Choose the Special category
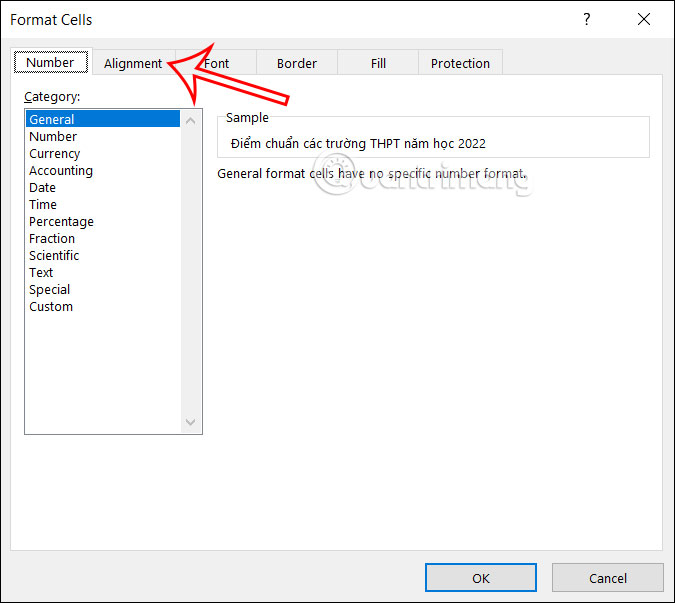Image resolution: width=675 pixels, height=603 pixels. coord(103,290)
